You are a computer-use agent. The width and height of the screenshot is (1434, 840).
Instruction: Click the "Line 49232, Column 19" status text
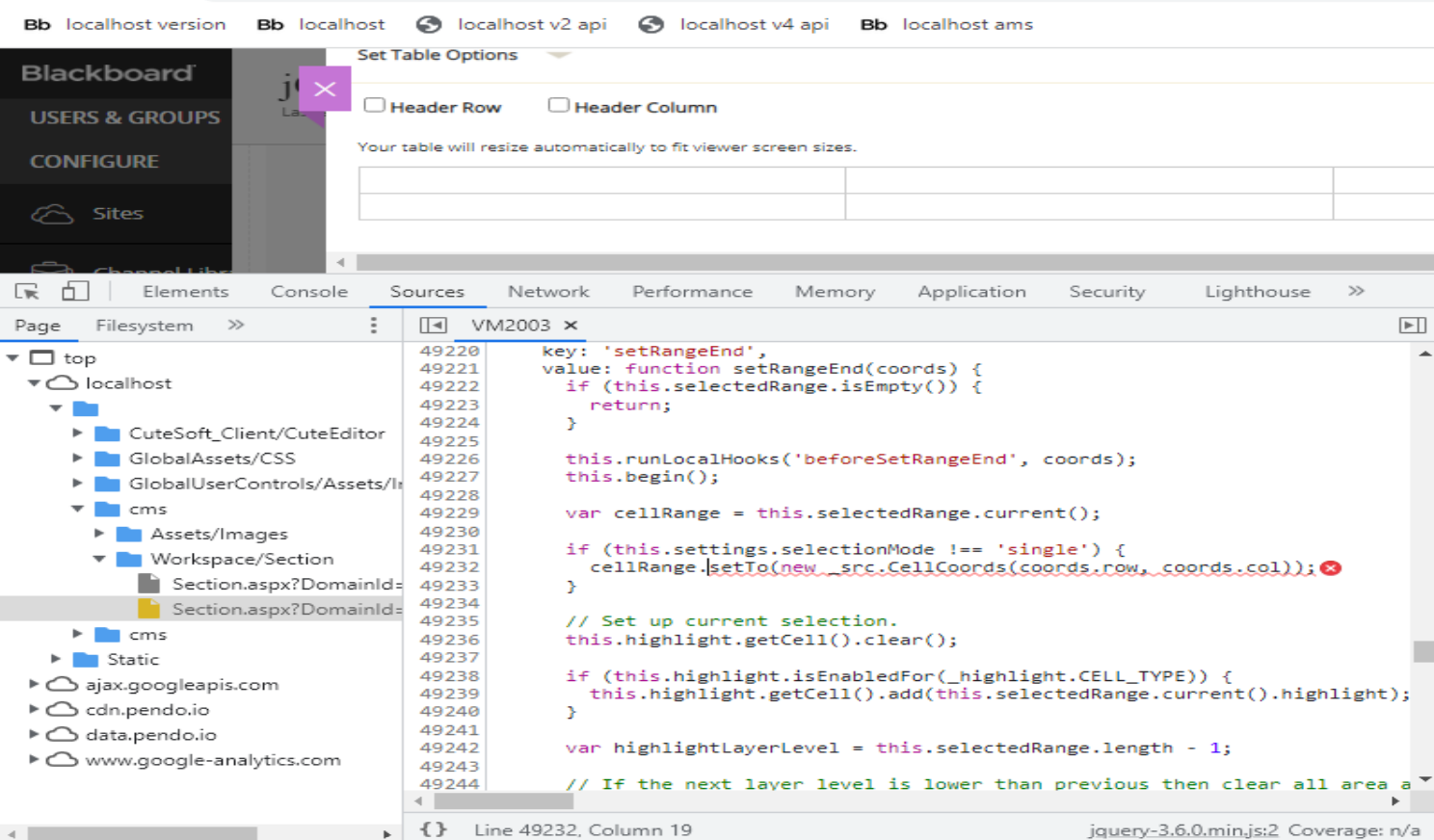(x=583, y=829)
